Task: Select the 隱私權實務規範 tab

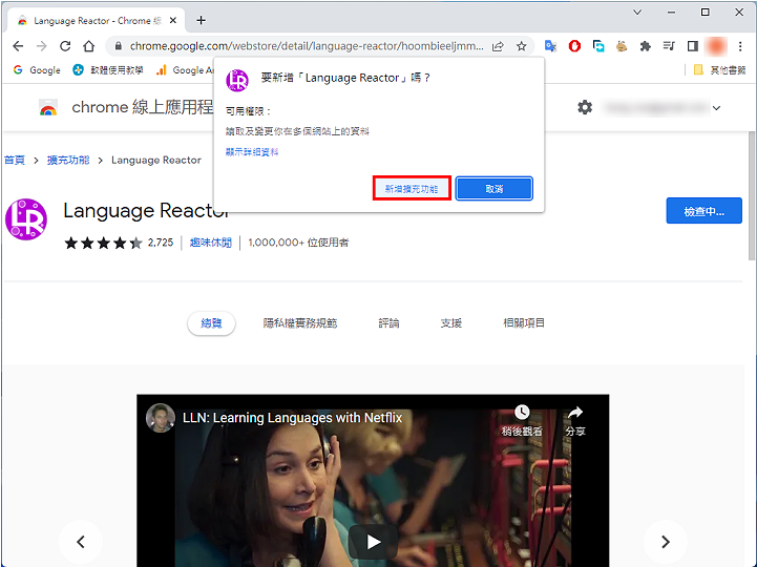Action: [300, 323]
